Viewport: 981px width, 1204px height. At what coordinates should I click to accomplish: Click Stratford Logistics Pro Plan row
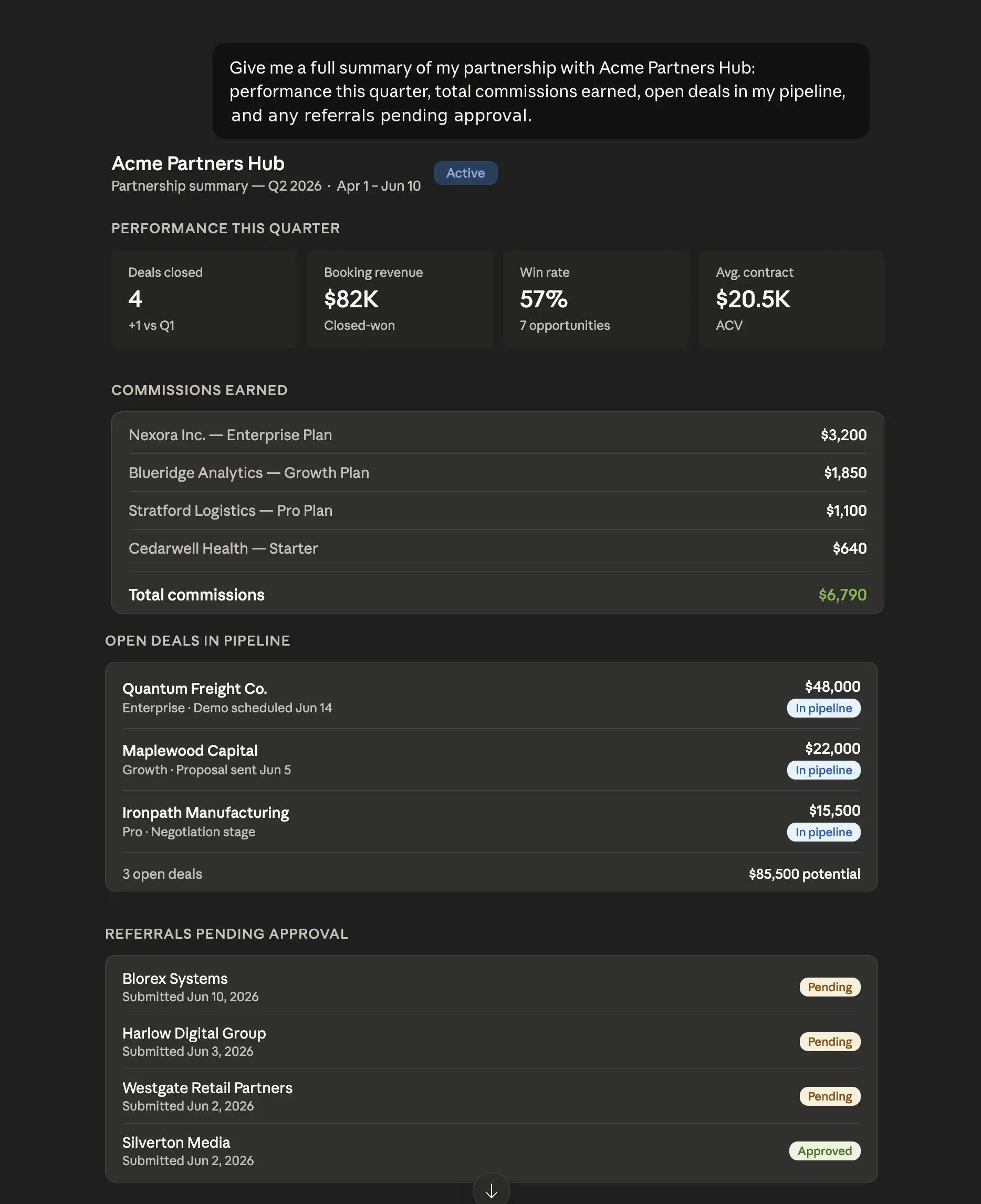point(497,511)
